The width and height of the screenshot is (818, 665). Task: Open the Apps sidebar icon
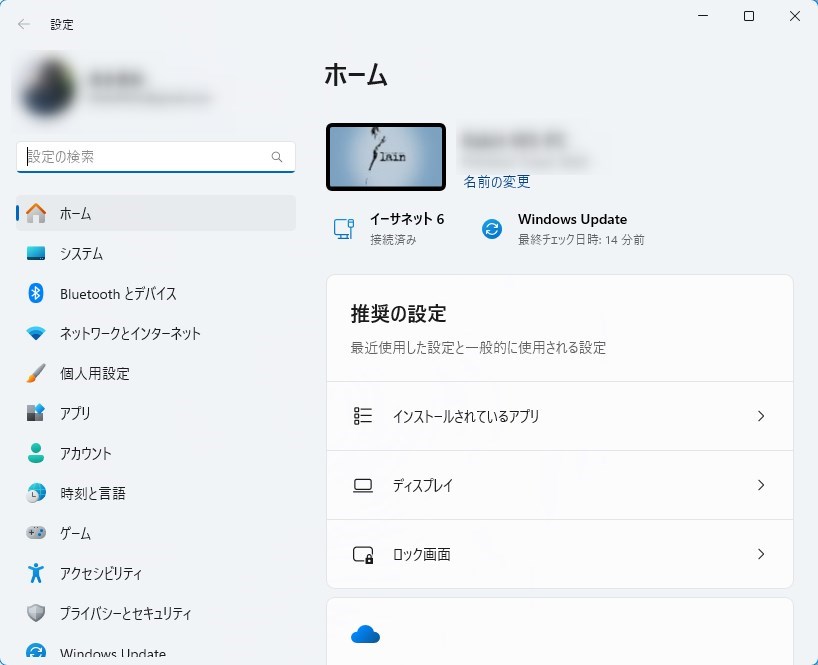[36, 414]
